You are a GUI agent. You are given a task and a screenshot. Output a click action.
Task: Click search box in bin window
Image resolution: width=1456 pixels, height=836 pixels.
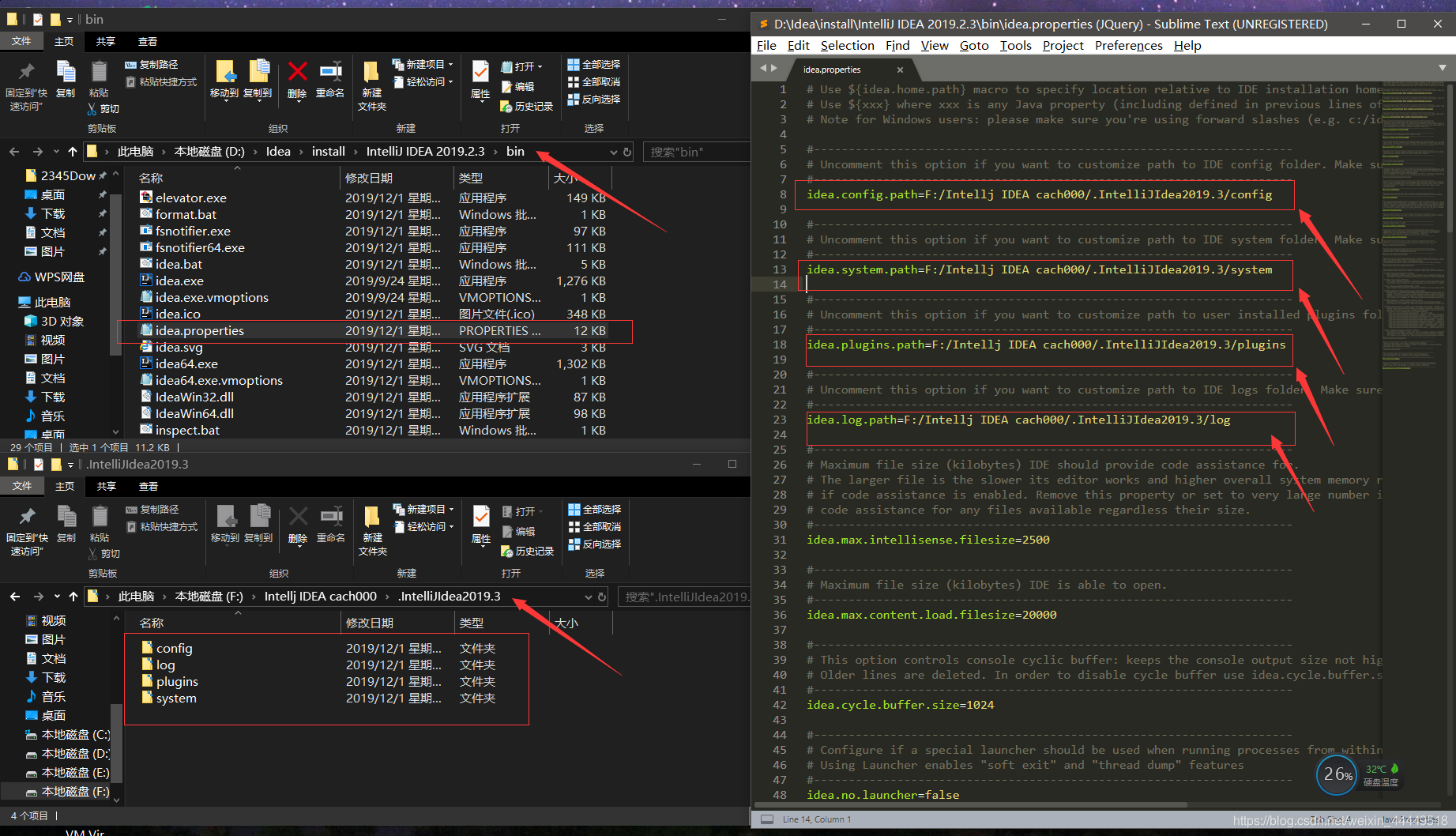(696, 152)
